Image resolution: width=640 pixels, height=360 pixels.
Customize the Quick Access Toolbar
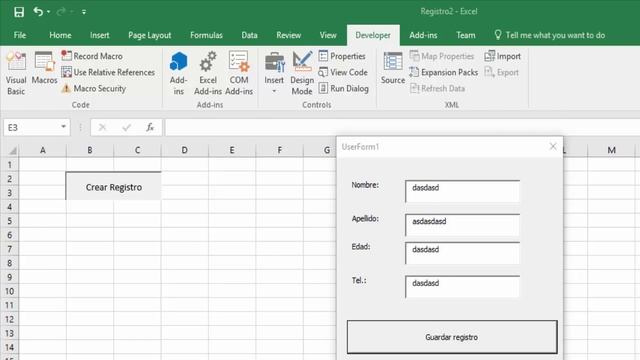pyautogui.click(x=84, y=12)
